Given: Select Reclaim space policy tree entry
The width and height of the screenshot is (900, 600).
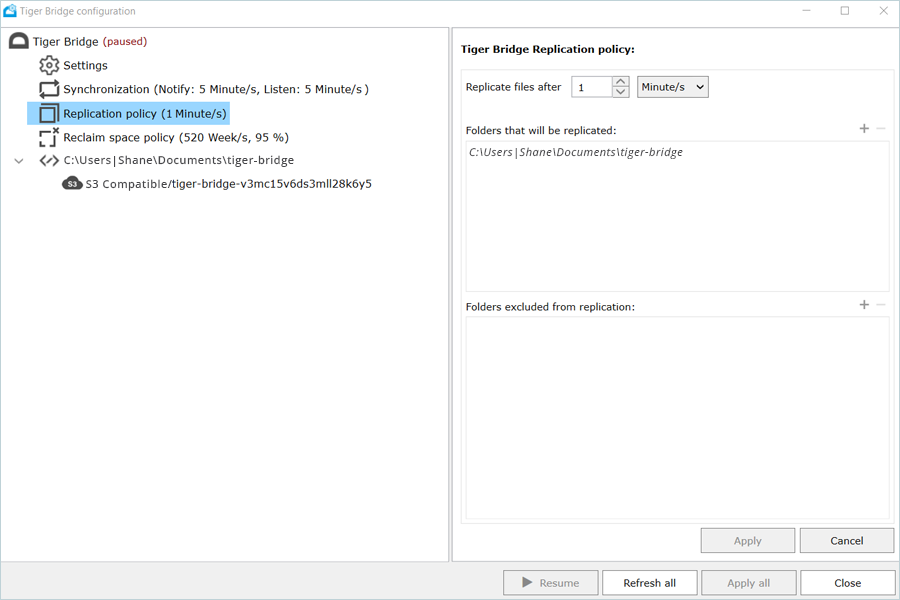Looking at the screenshot, I should point(175,137).
